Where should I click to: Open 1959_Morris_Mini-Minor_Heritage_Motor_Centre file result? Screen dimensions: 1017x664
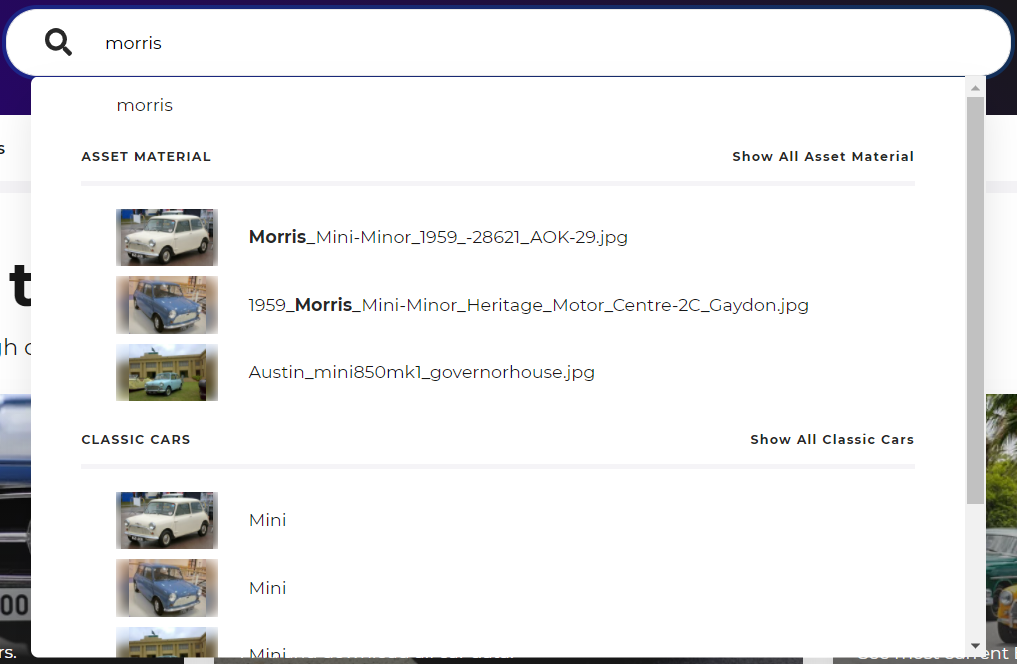click(x=529, y=305)
